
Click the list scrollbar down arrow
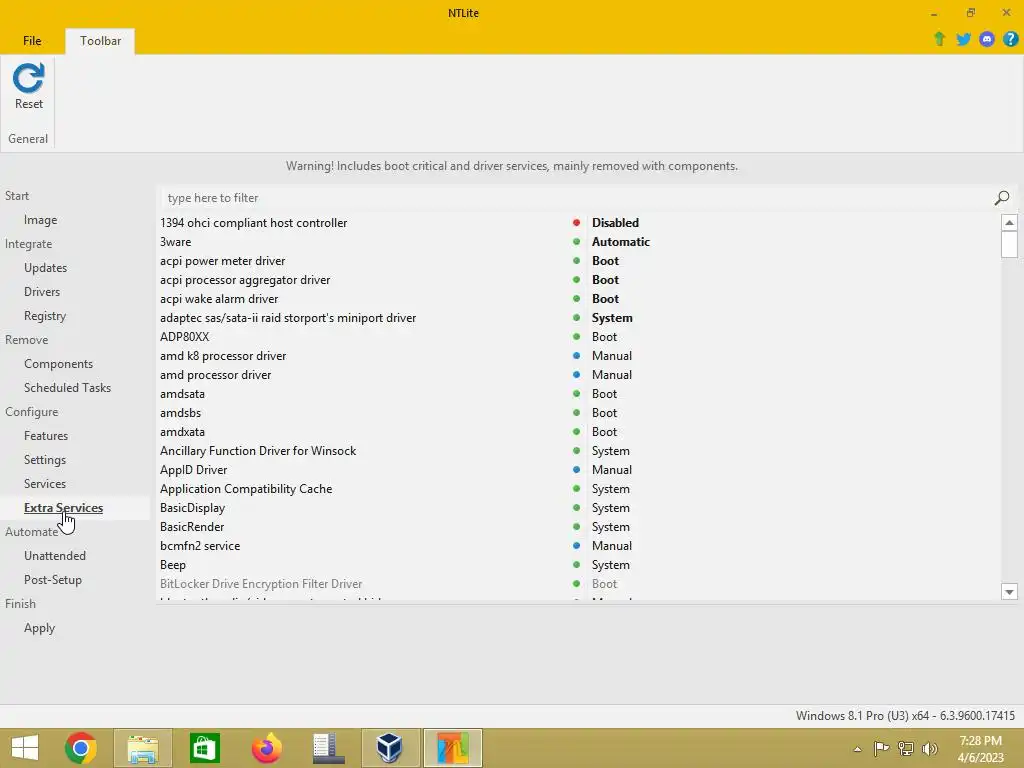point(1009,592)
